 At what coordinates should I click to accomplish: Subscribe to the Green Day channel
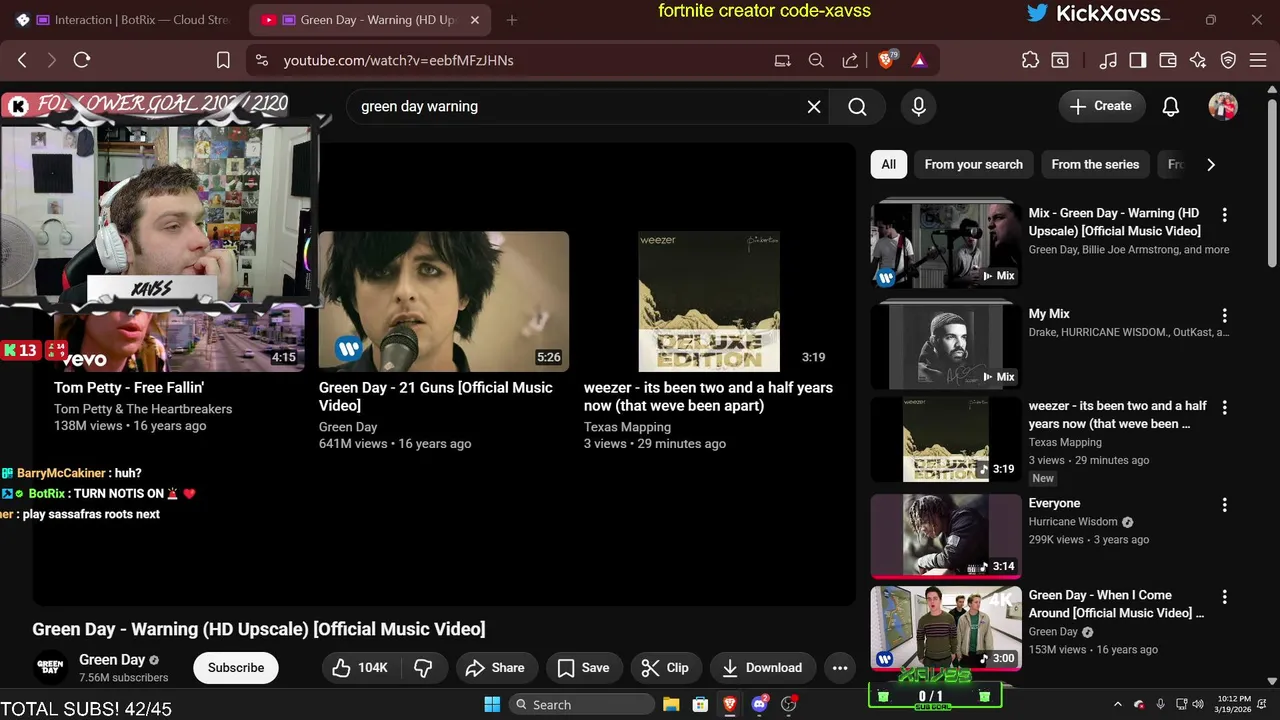pyautogui.click(x=236, y=668)
